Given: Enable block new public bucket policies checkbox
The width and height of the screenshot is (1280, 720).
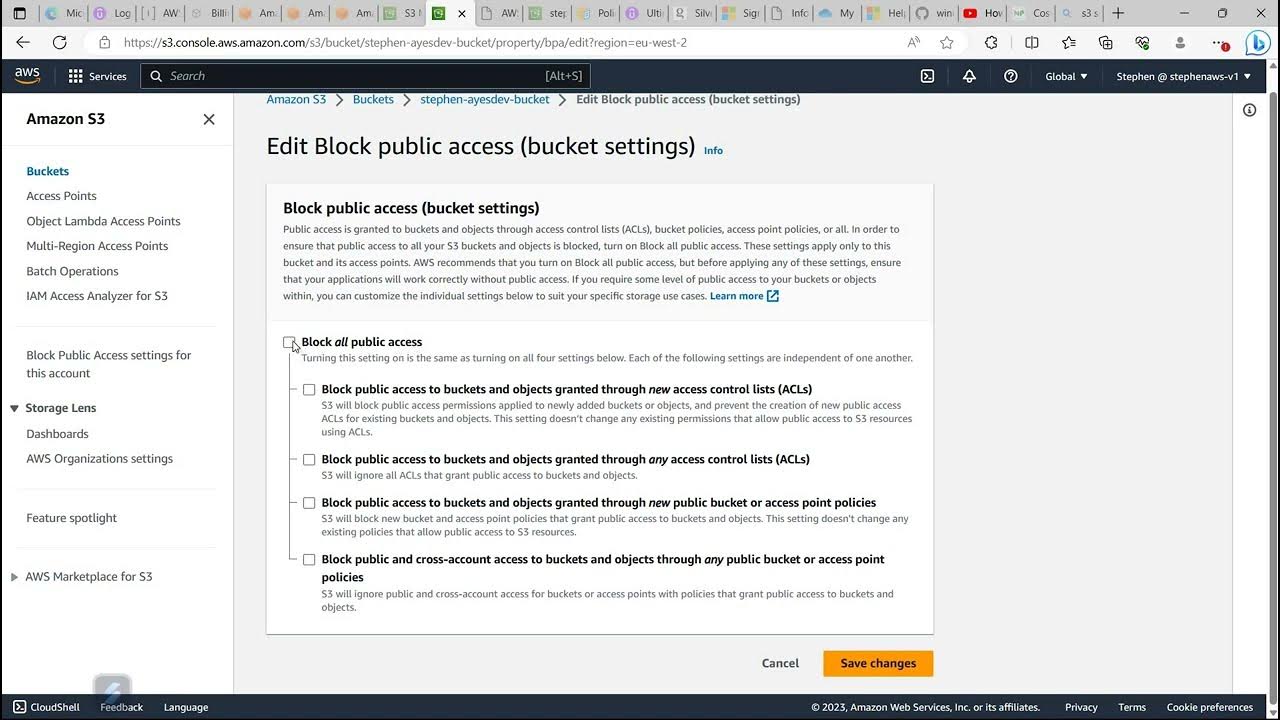Looking at the screenshot, I should click(x=309, y=503).
